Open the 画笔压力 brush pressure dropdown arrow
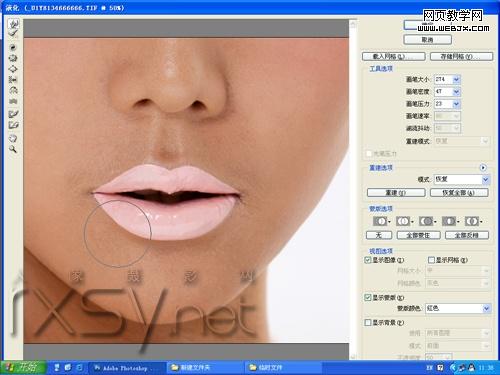This screenshot has height=375, width=500. click(456, 104)
